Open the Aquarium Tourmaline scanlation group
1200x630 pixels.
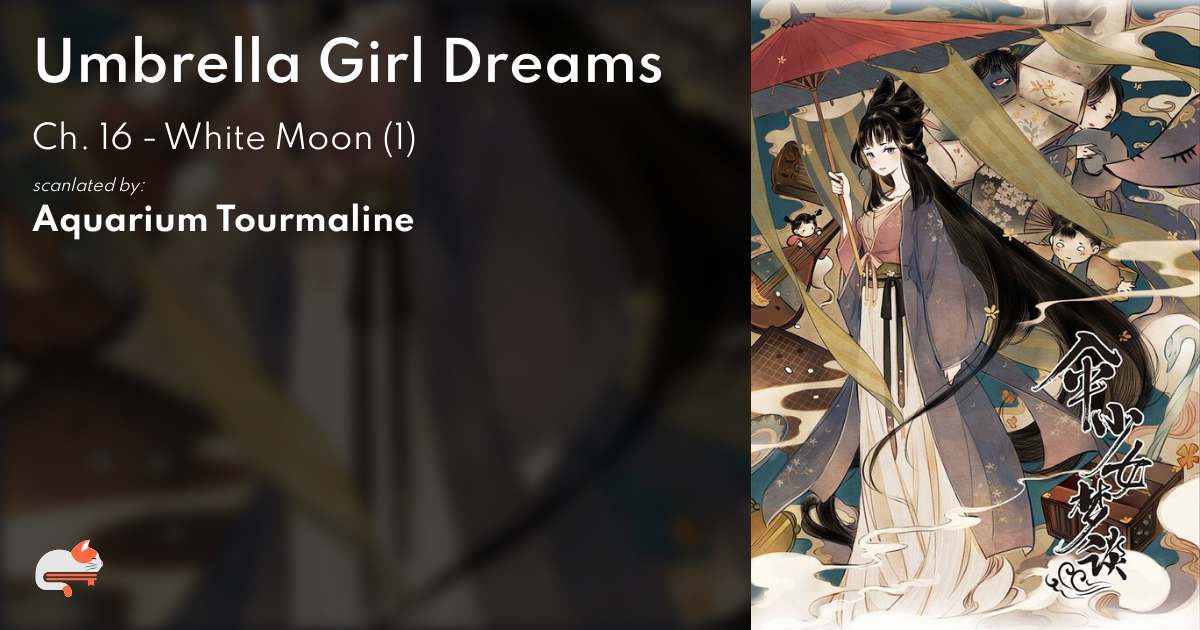(223, 220)
